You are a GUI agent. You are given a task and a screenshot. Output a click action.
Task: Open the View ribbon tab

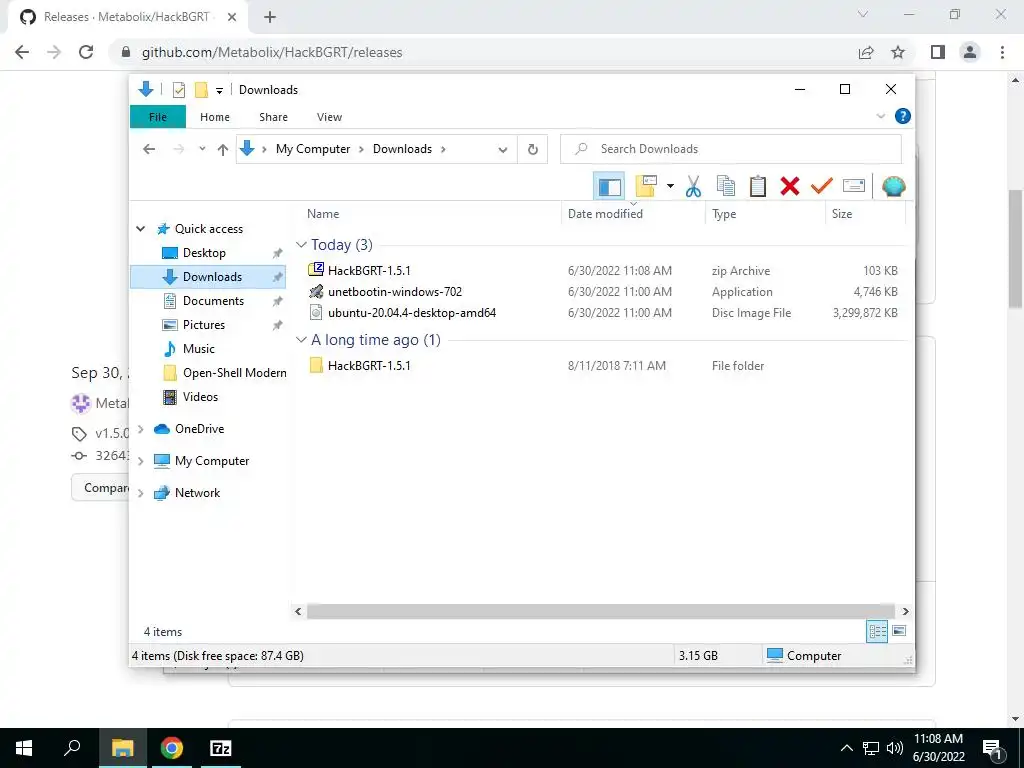coord(329,117)
